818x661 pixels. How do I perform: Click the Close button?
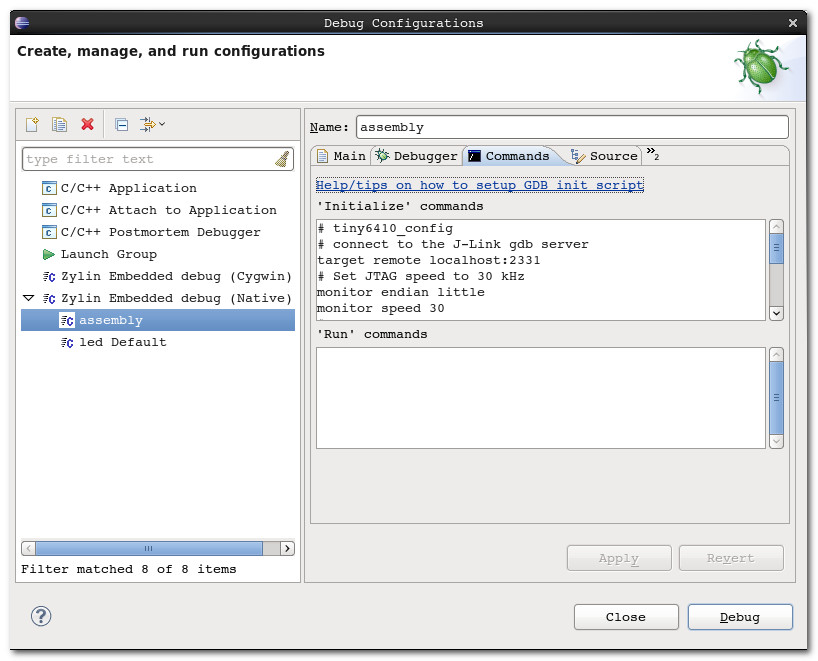click(626, 617)
